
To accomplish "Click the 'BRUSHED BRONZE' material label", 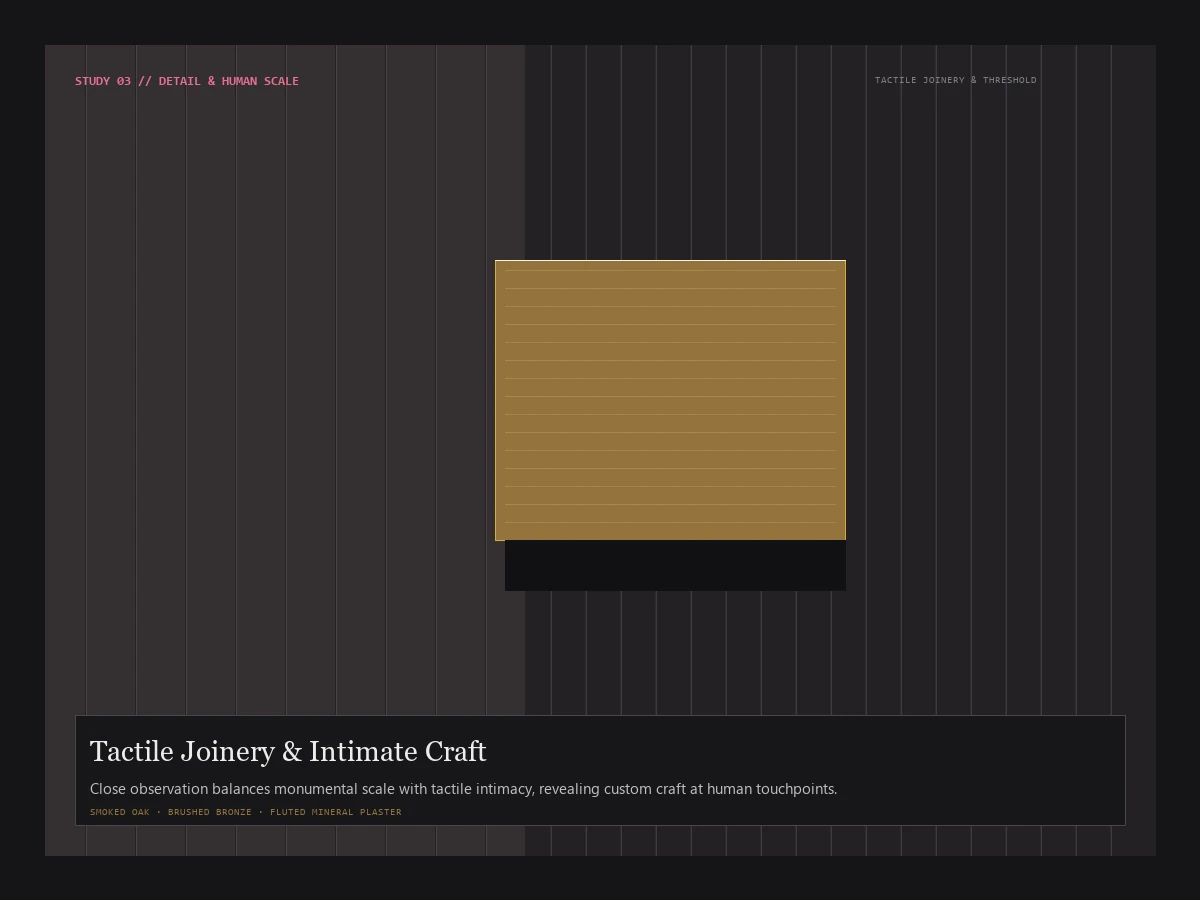I will pyautogui.click(x=210, y=812).
